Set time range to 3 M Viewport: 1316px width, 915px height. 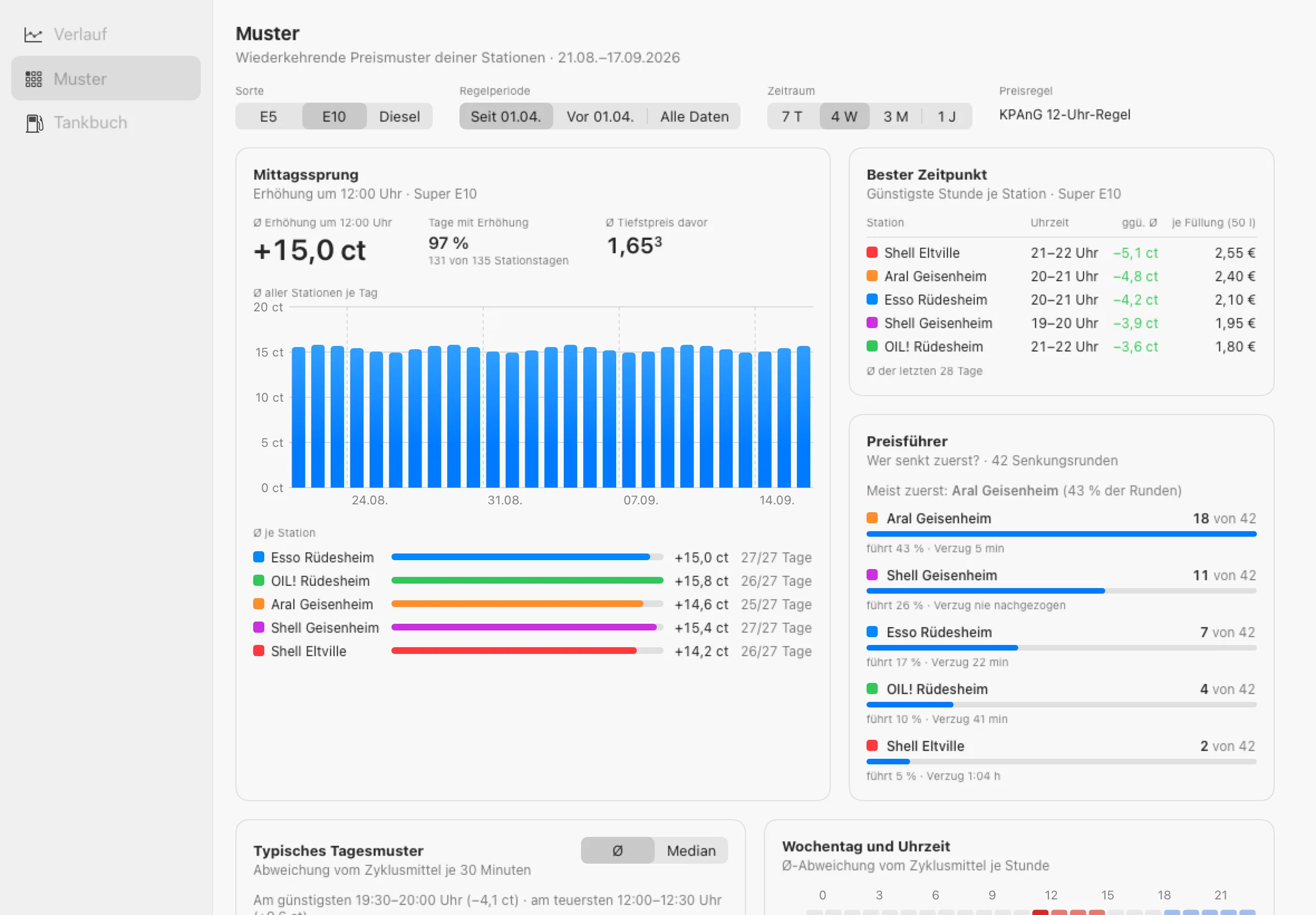(x=896, y=117)
